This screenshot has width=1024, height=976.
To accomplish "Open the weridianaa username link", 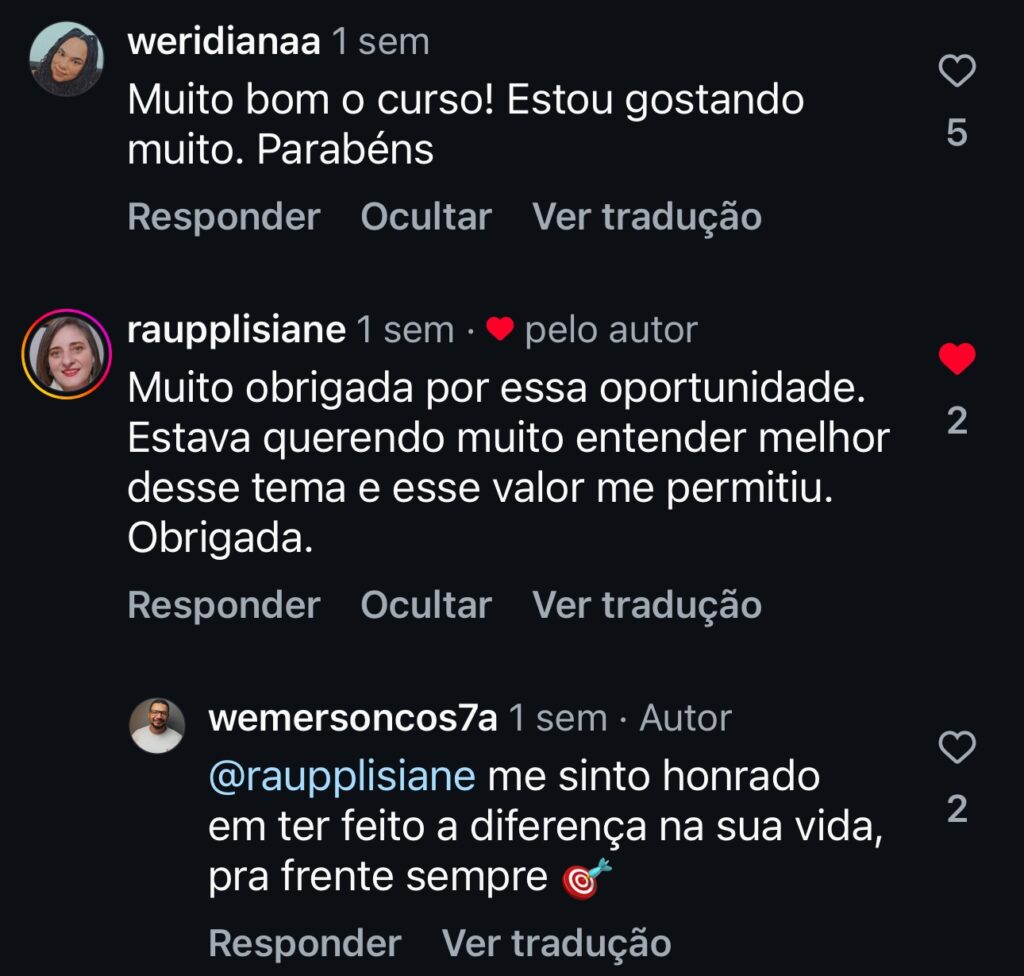I will (224, 42).
